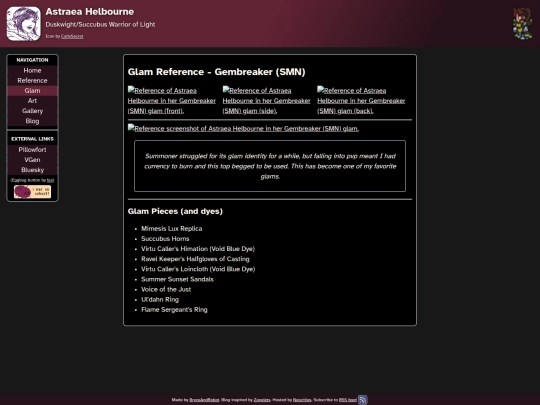
Task: Click the NAVIGATION panel heading
Action: click(x=32, y=60)
